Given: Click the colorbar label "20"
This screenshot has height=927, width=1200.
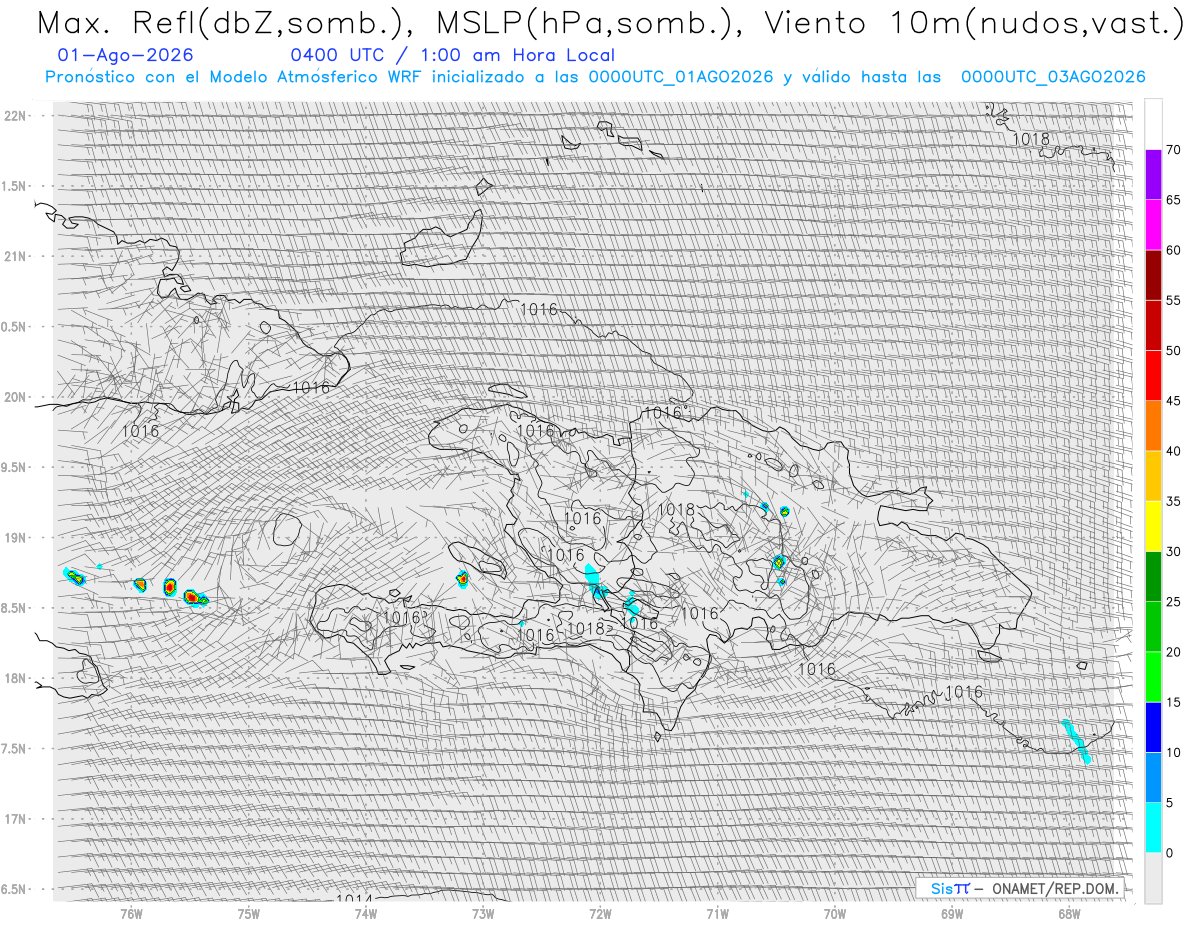Looking at the screenshot, I should click(x=1173, y=652).
